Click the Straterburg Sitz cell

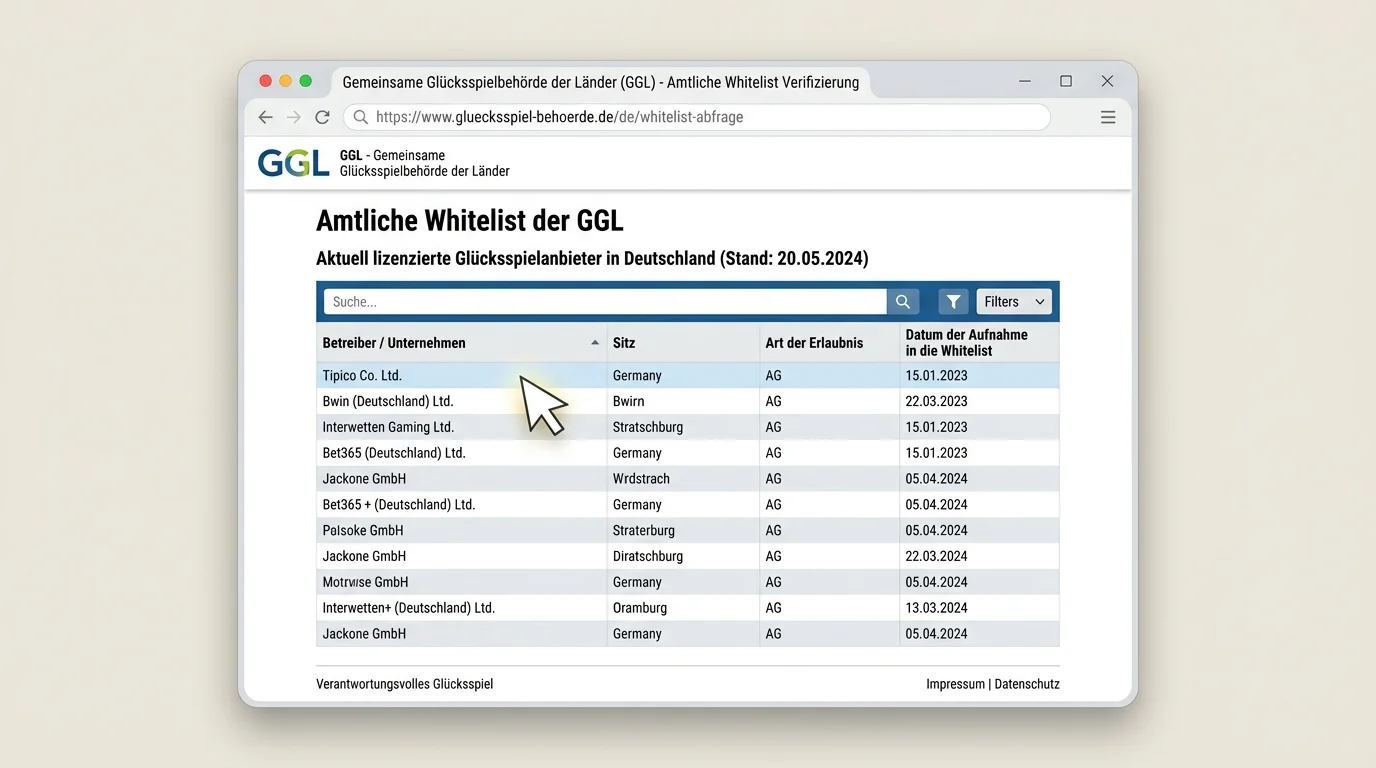[x=644, y=530]
